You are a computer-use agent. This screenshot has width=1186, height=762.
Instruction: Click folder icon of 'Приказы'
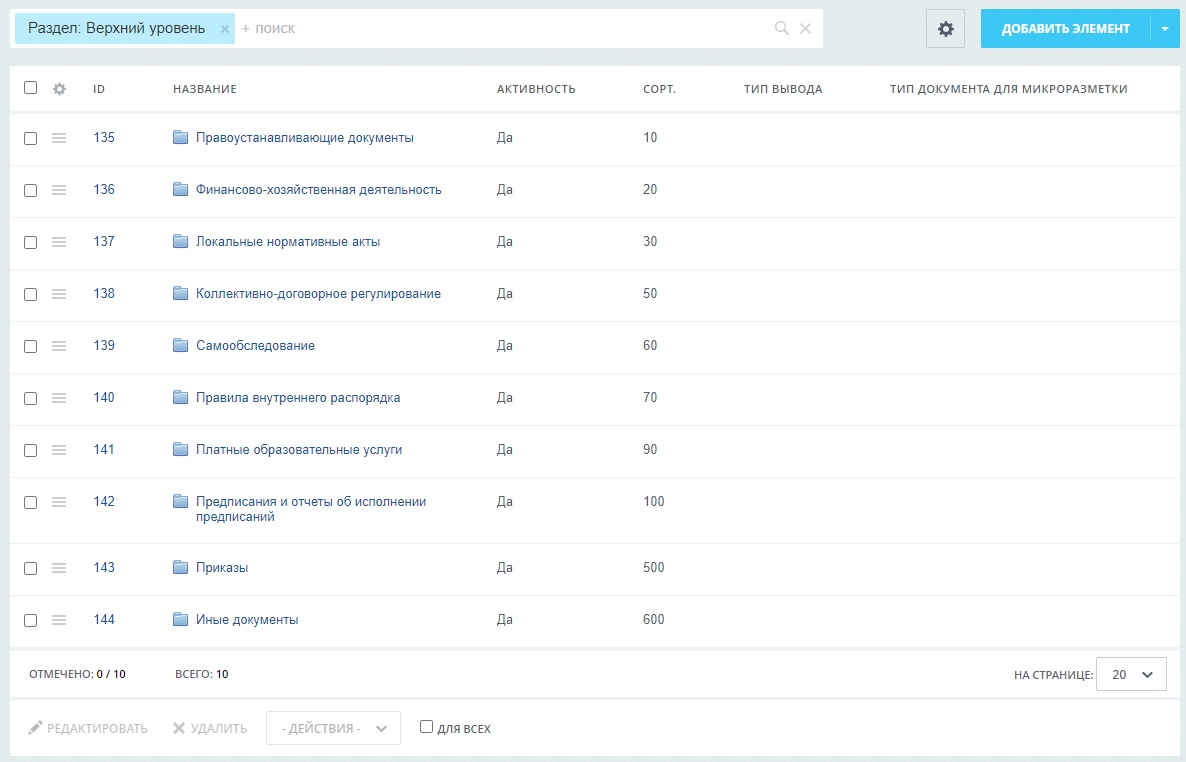[180, 567]
